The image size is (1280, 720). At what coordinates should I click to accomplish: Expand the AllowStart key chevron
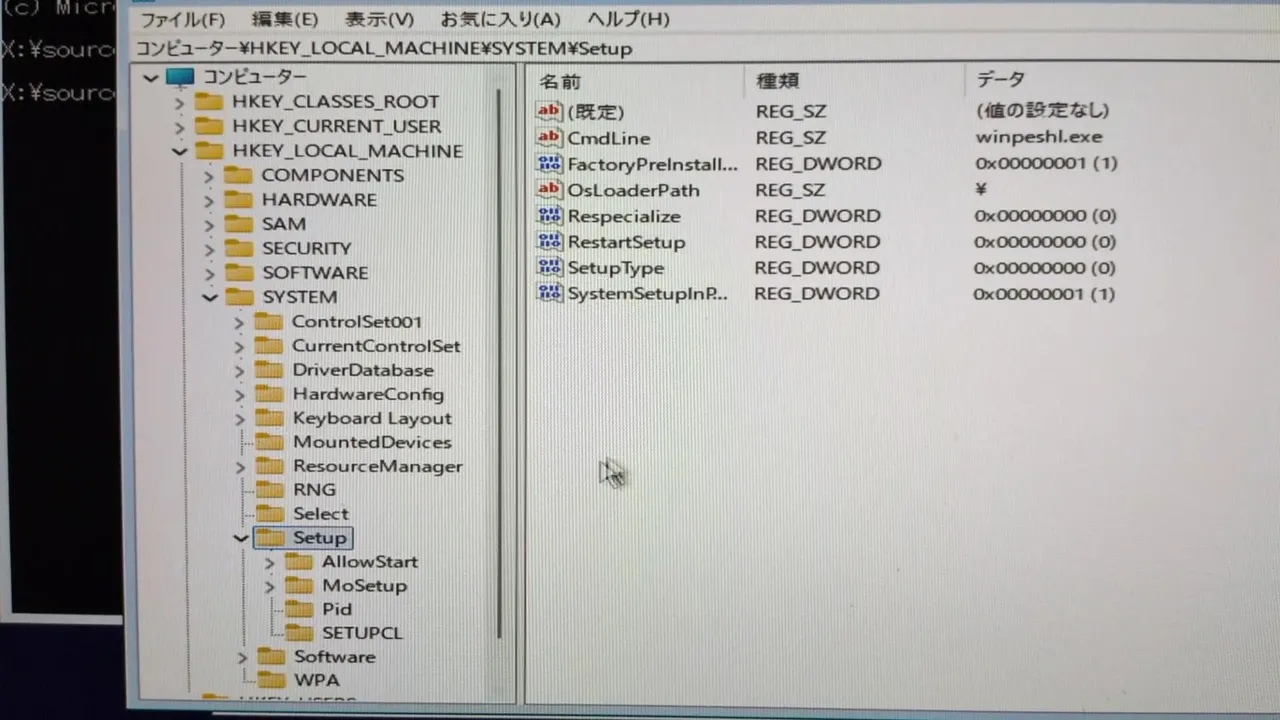point(269,563)
